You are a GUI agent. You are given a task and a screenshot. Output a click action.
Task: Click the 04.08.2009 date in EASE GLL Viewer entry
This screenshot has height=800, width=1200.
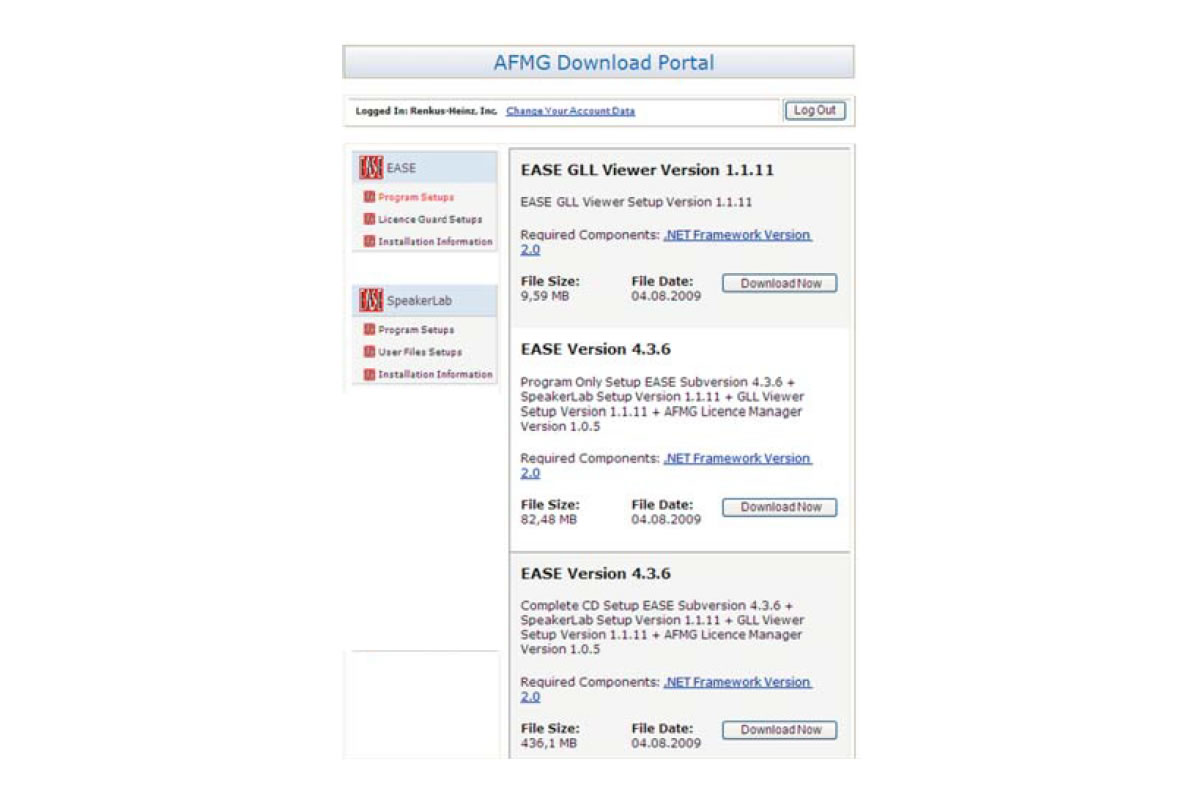(x=666, y=296)
